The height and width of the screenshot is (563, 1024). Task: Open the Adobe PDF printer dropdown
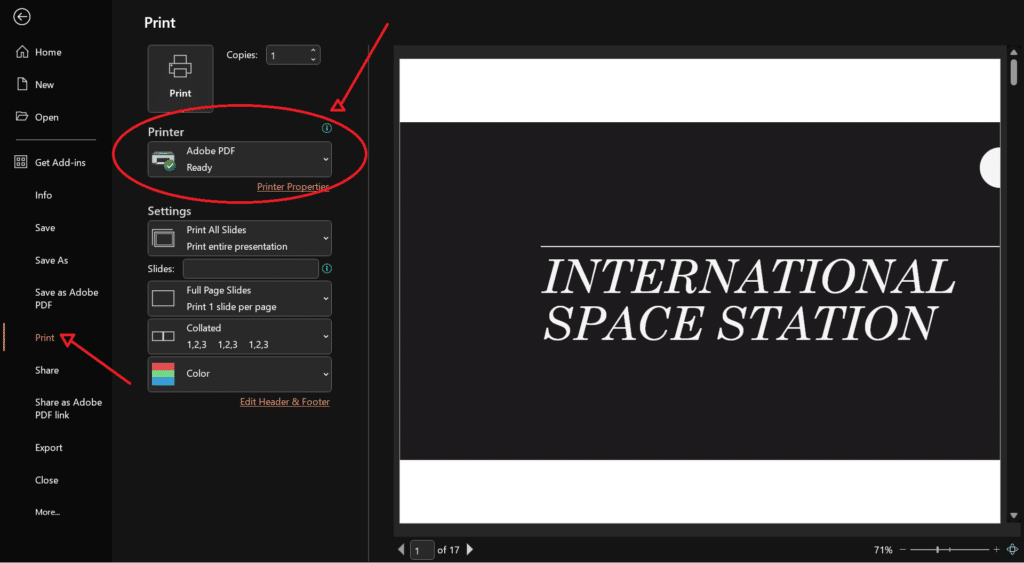(240, 159)
